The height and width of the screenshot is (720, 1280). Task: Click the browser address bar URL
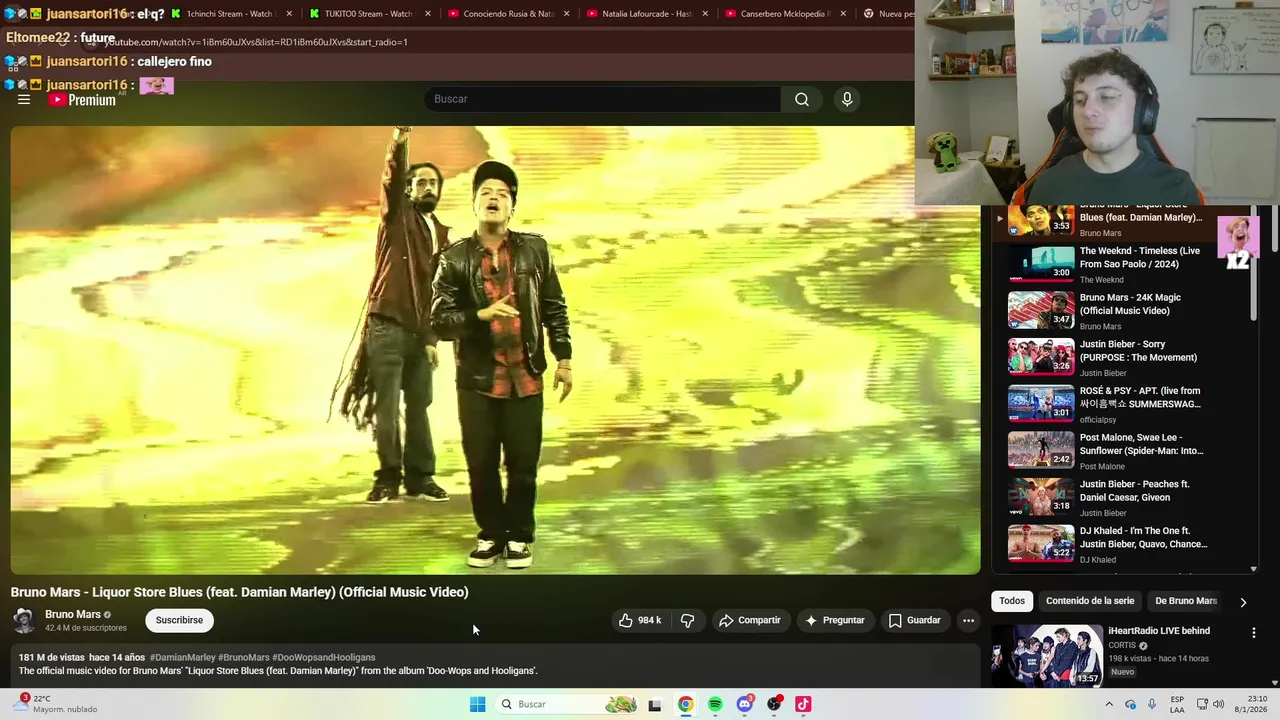tap(256, 42)
